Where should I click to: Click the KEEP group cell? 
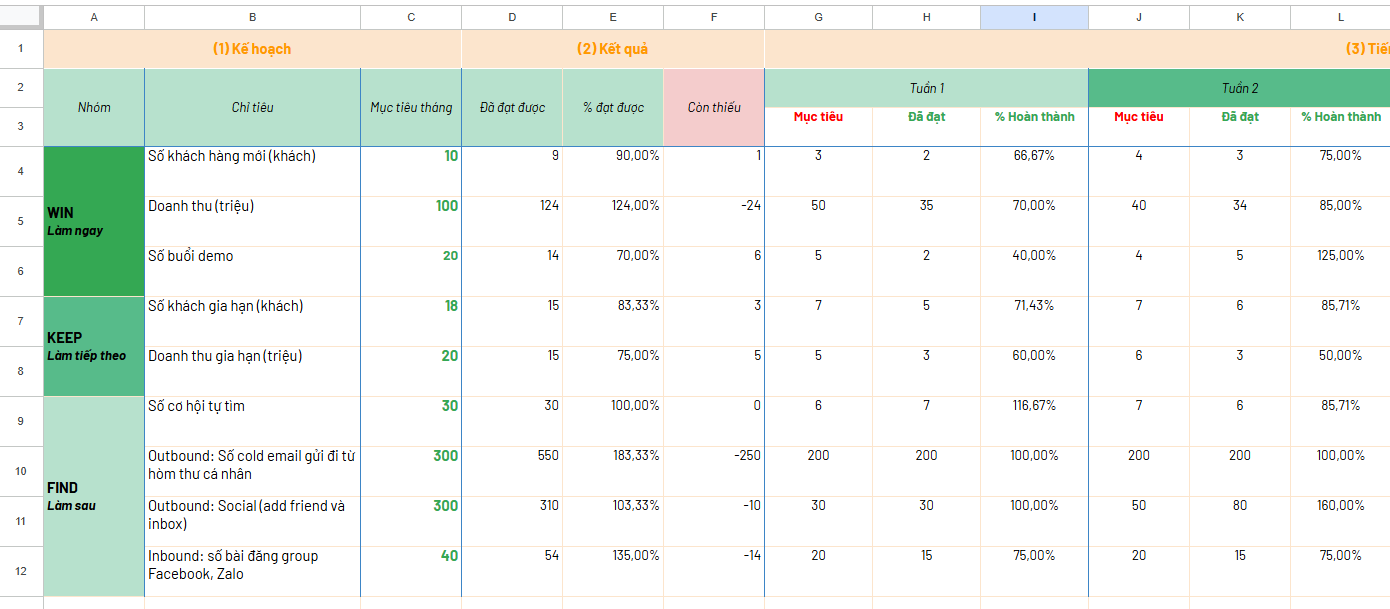coord(94,346)
